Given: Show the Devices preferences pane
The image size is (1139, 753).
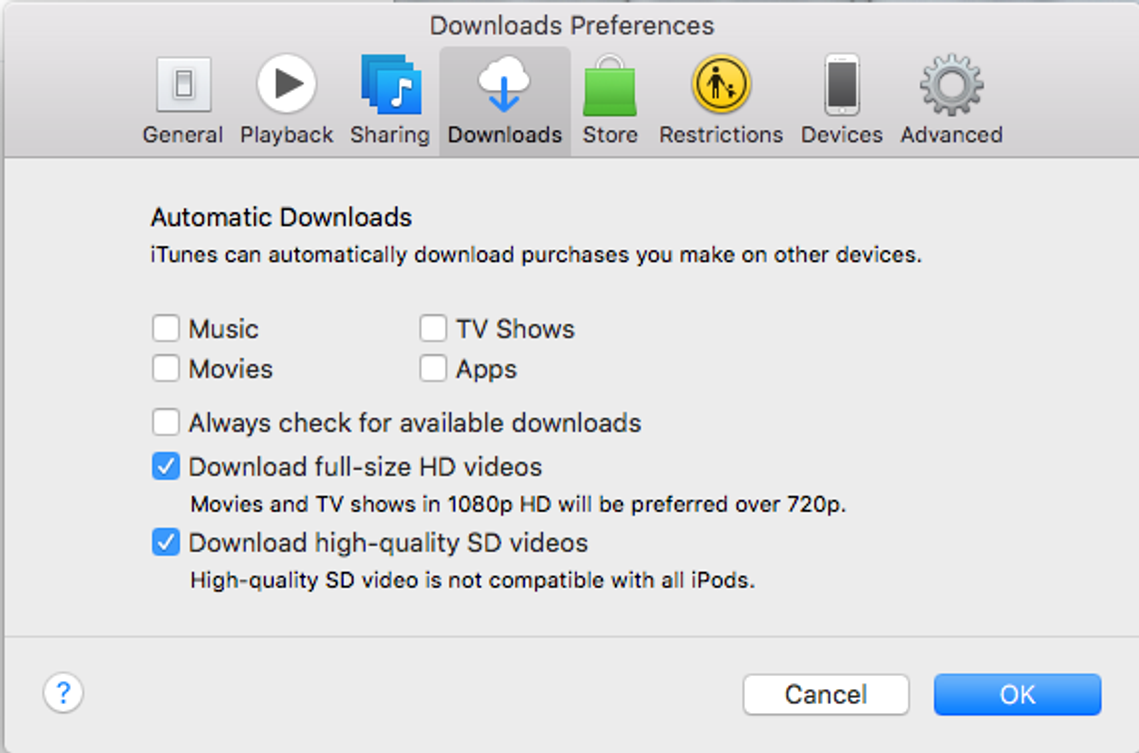Looking at the screenshot, I should (842, 99).
